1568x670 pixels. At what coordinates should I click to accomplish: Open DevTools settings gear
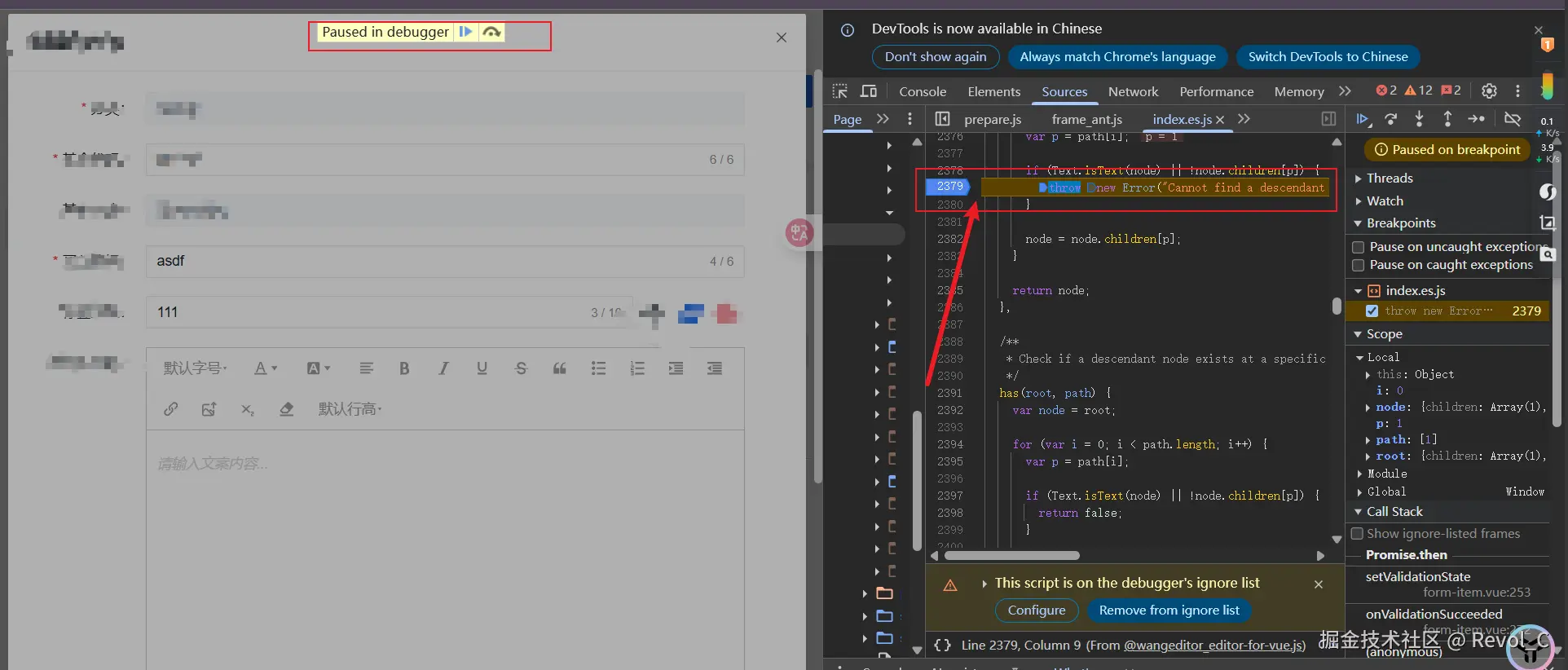click(x=1489, y=91)
